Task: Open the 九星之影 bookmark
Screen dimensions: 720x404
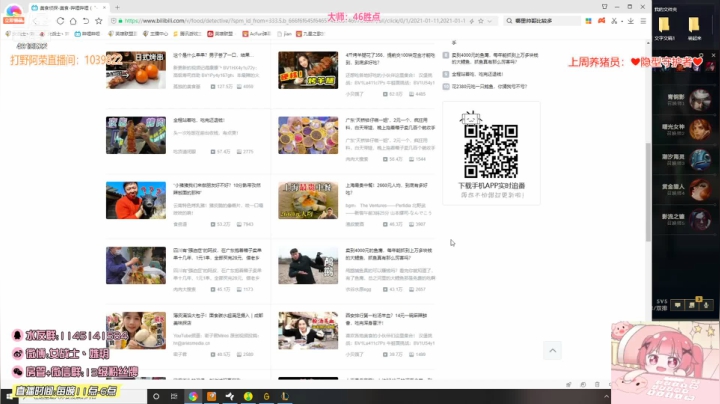Action: coord(310,34)
